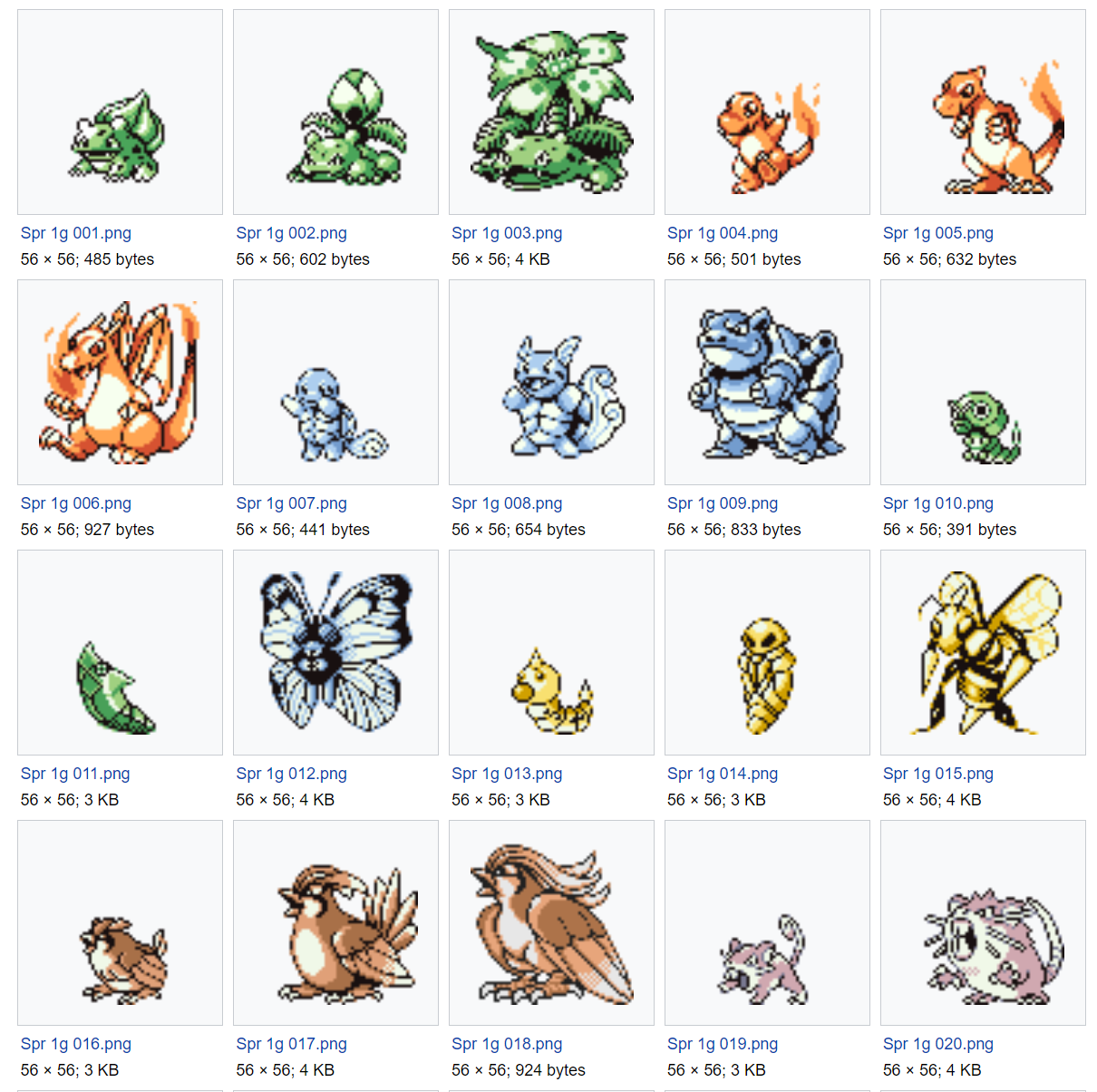Click the Blastoise sprite thumbnail
Screen dimensions: 1097x1092
tap(767, 383)
